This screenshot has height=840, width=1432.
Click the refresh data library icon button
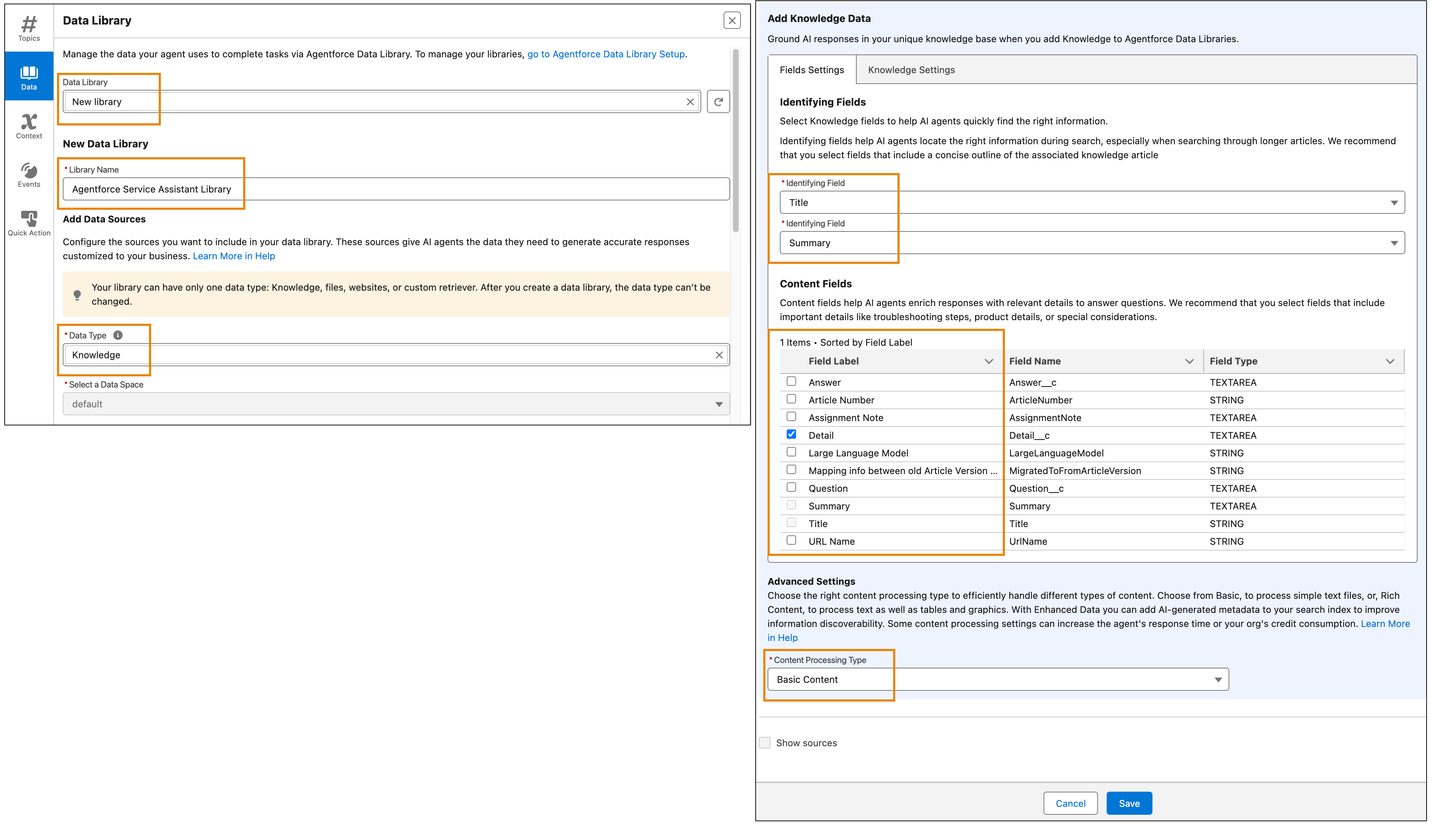coord(718,102)
